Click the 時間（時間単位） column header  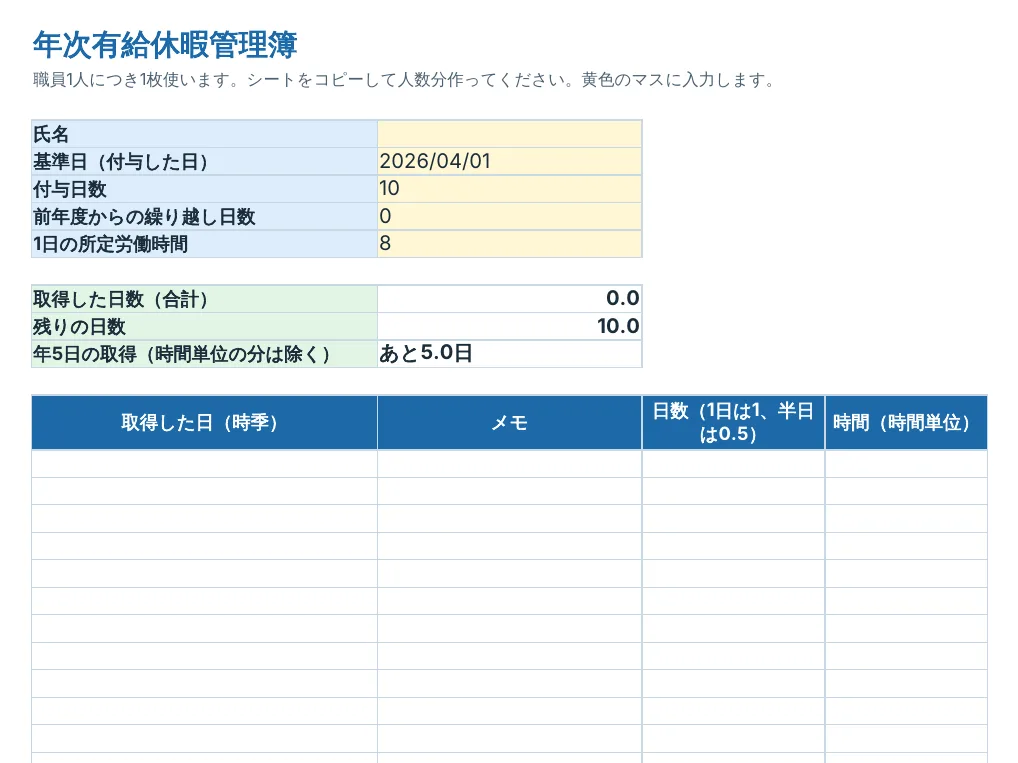pyautogui.click(x=906, y=423)
